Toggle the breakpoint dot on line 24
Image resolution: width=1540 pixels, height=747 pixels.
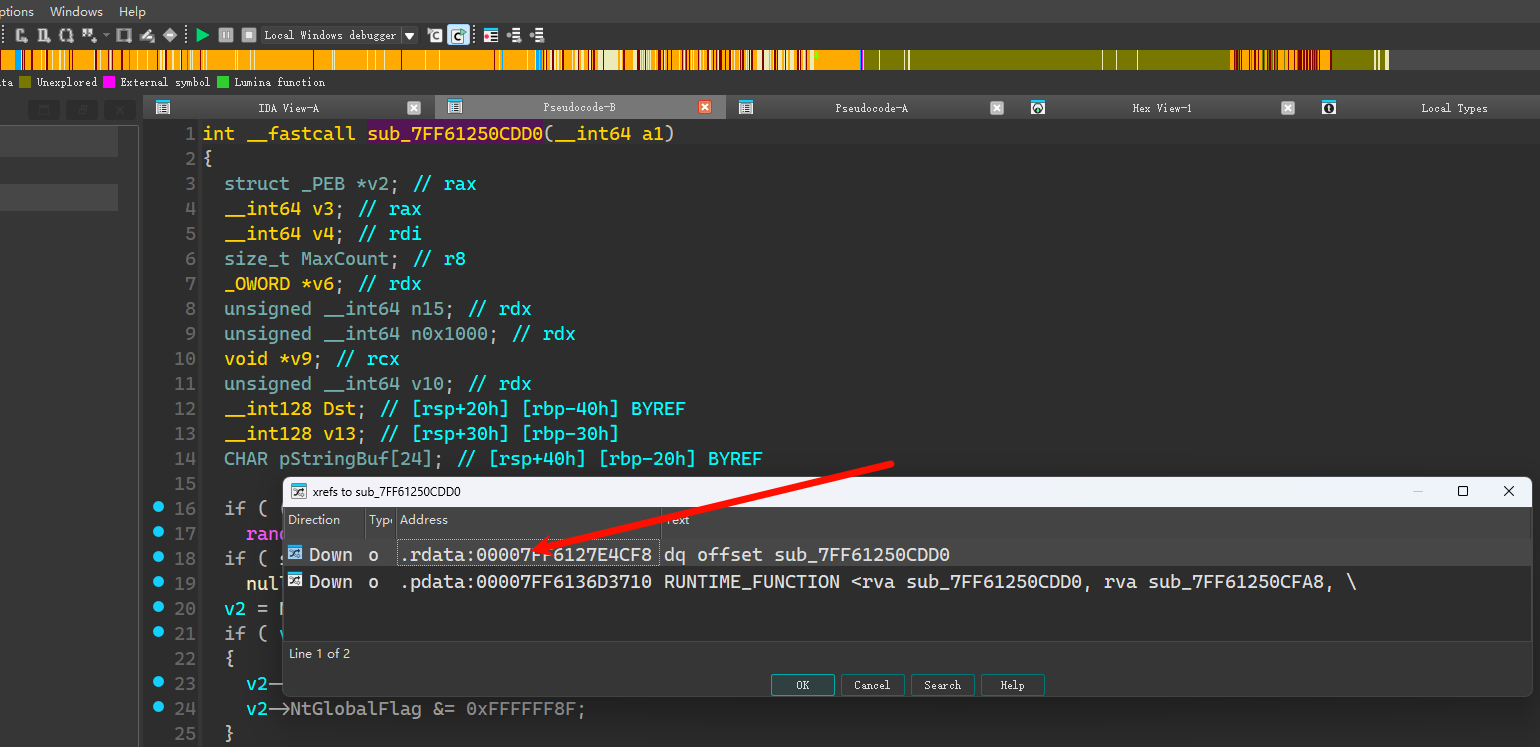[x=158, y=707]
